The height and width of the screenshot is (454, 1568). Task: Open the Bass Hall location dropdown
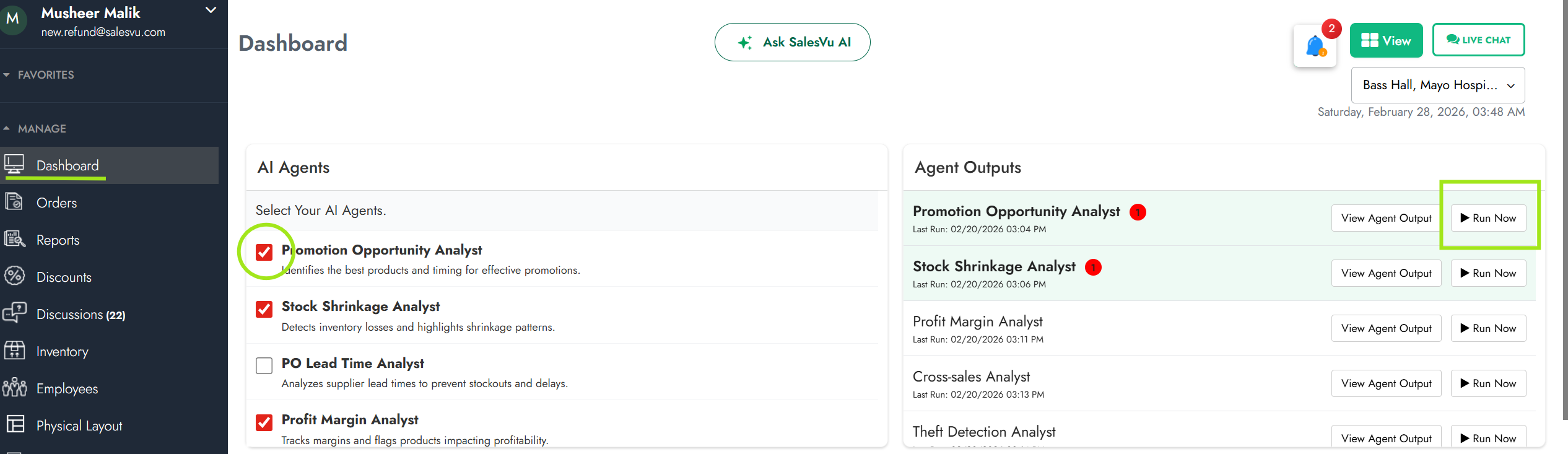coord(1437,85)
